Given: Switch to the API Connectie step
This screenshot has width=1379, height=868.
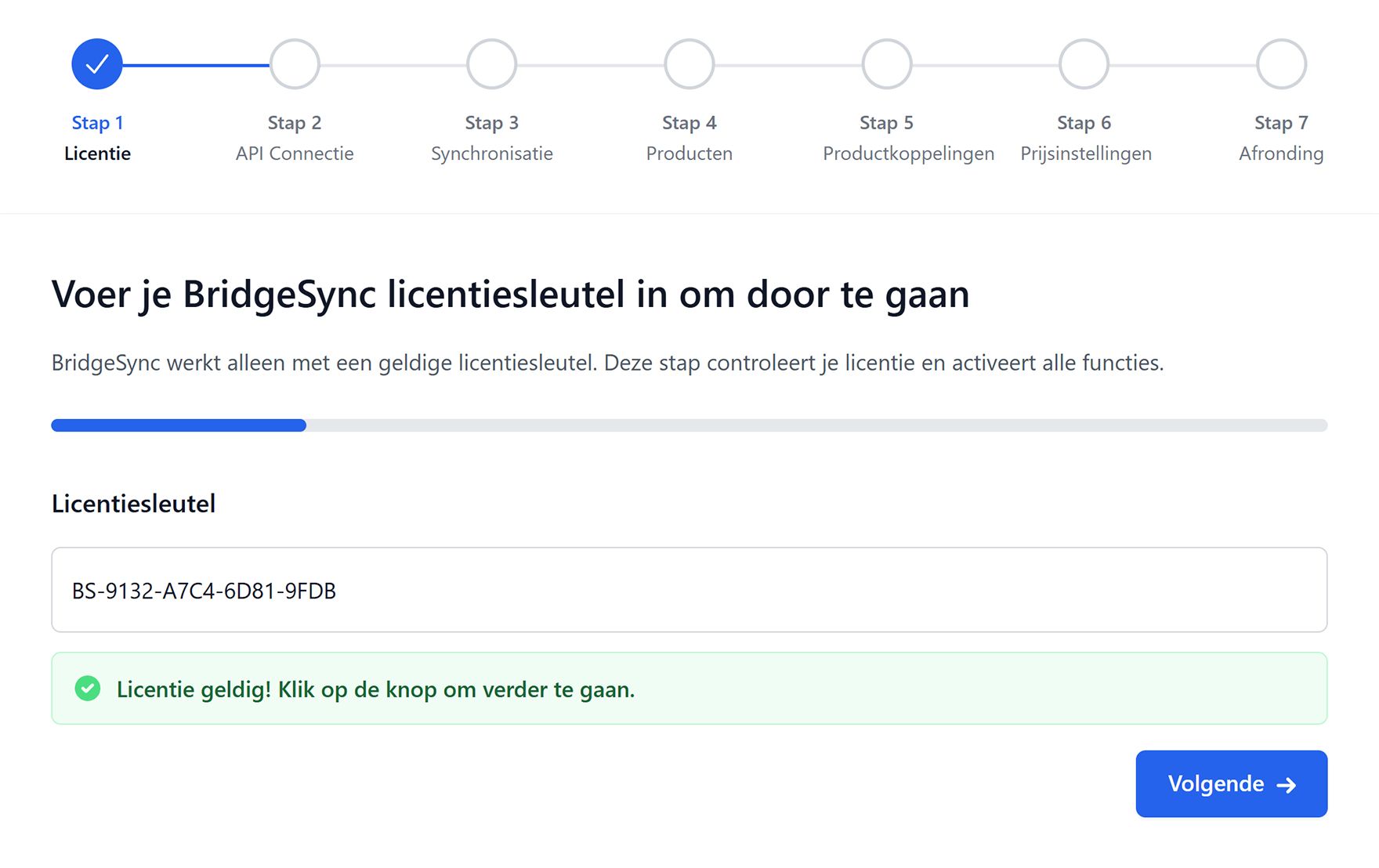Looking at the screenshot, I should click(x=295, y=154).
